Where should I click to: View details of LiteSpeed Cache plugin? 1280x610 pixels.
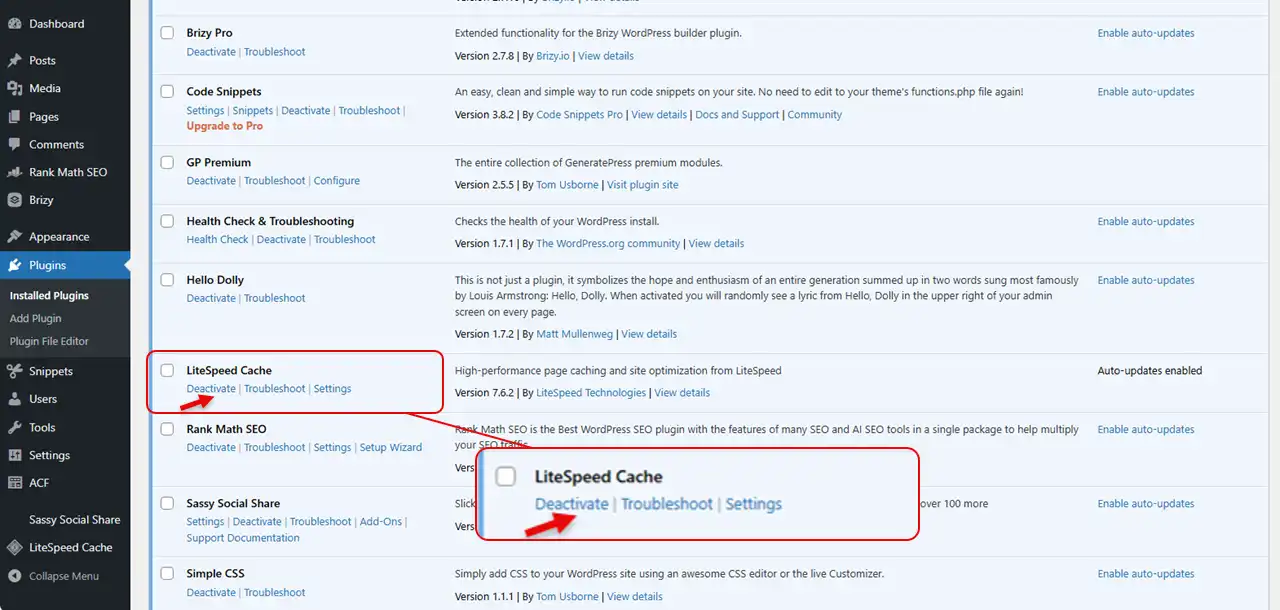(x=682, y=393)
